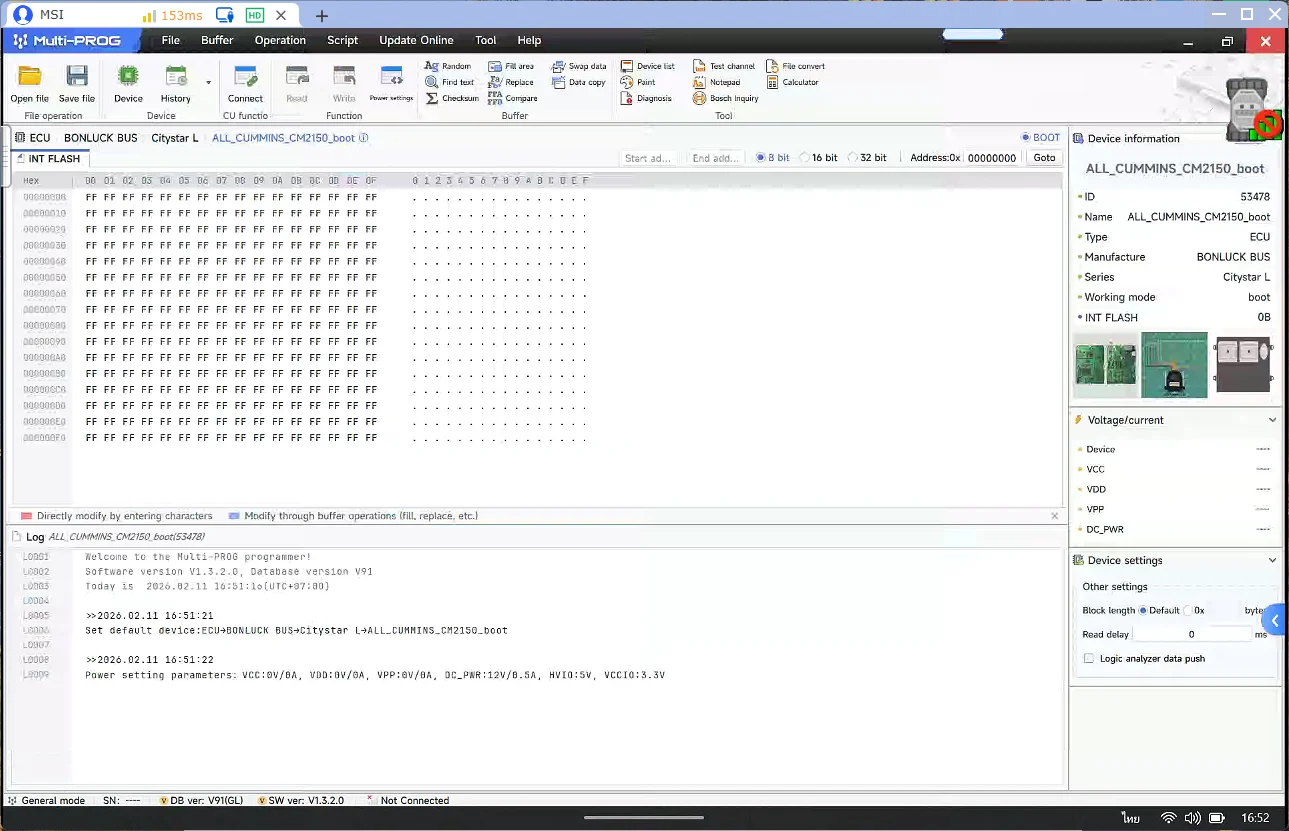Click the Connect toolbar icon
This screenshot has width=1289, height=831.
tap(245, 76)
